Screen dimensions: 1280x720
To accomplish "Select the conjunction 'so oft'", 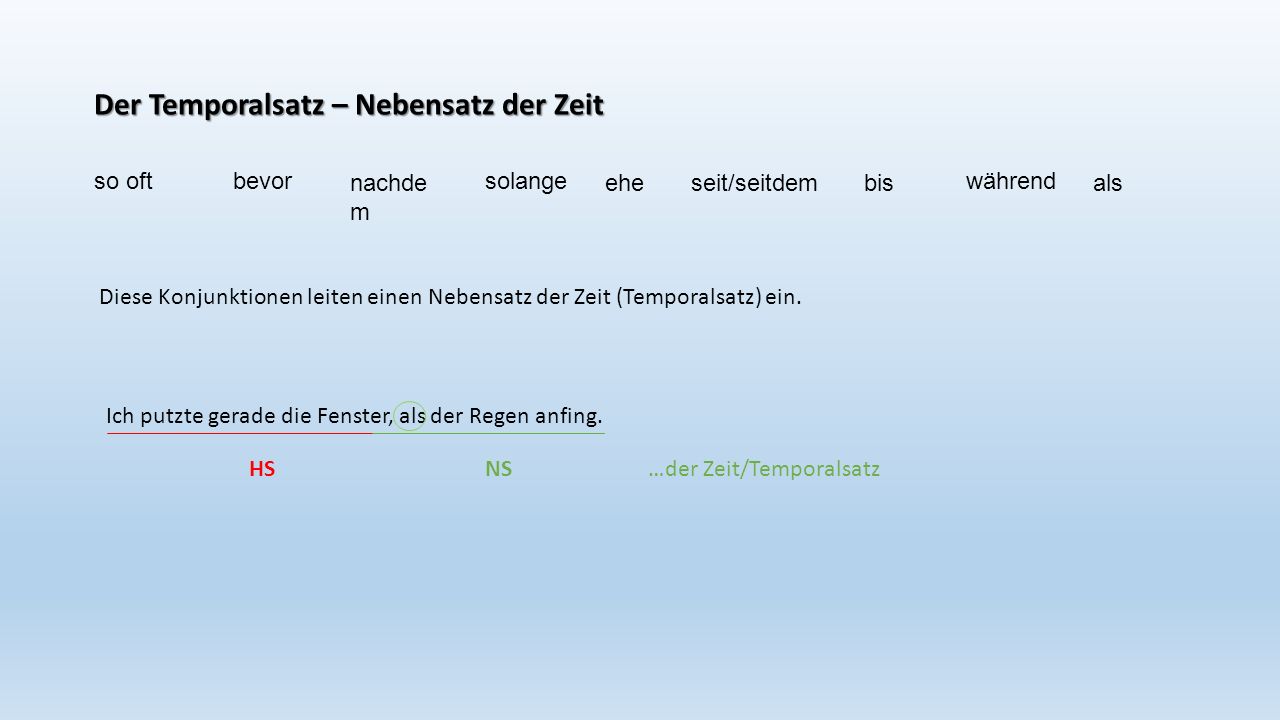I will pyautogui.click(x=123, y=181).
